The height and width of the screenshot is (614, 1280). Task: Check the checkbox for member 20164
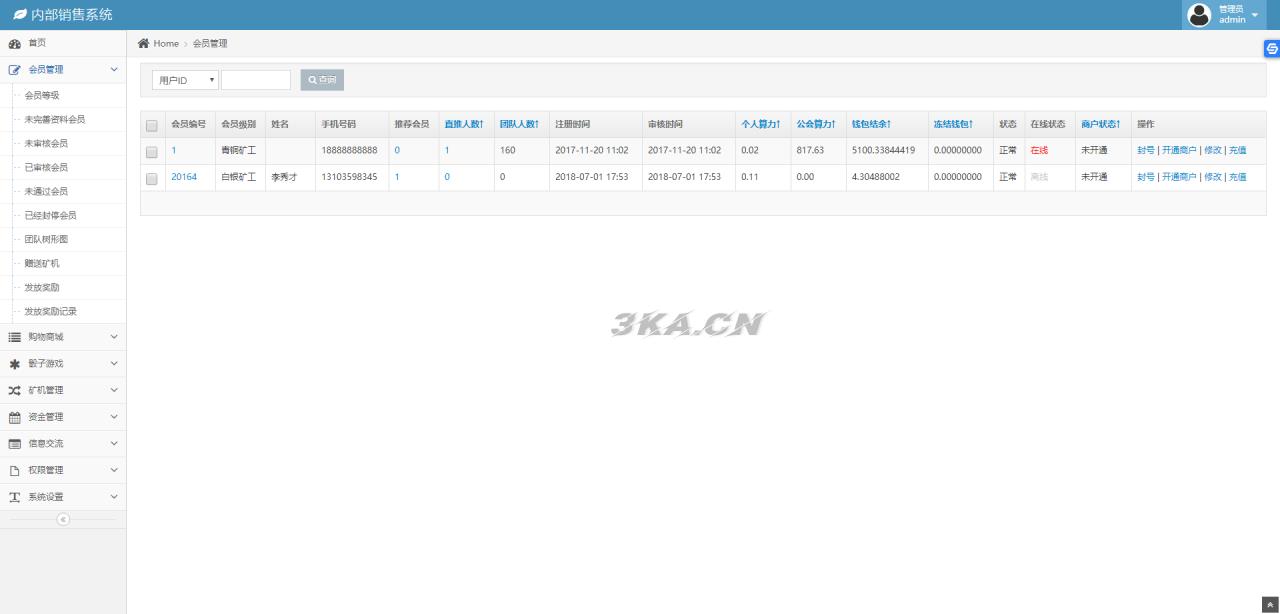152,179
